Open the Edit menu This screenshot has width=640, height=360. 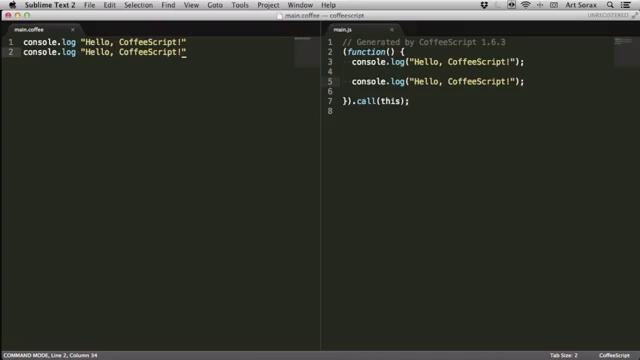[x=109, y=5]
